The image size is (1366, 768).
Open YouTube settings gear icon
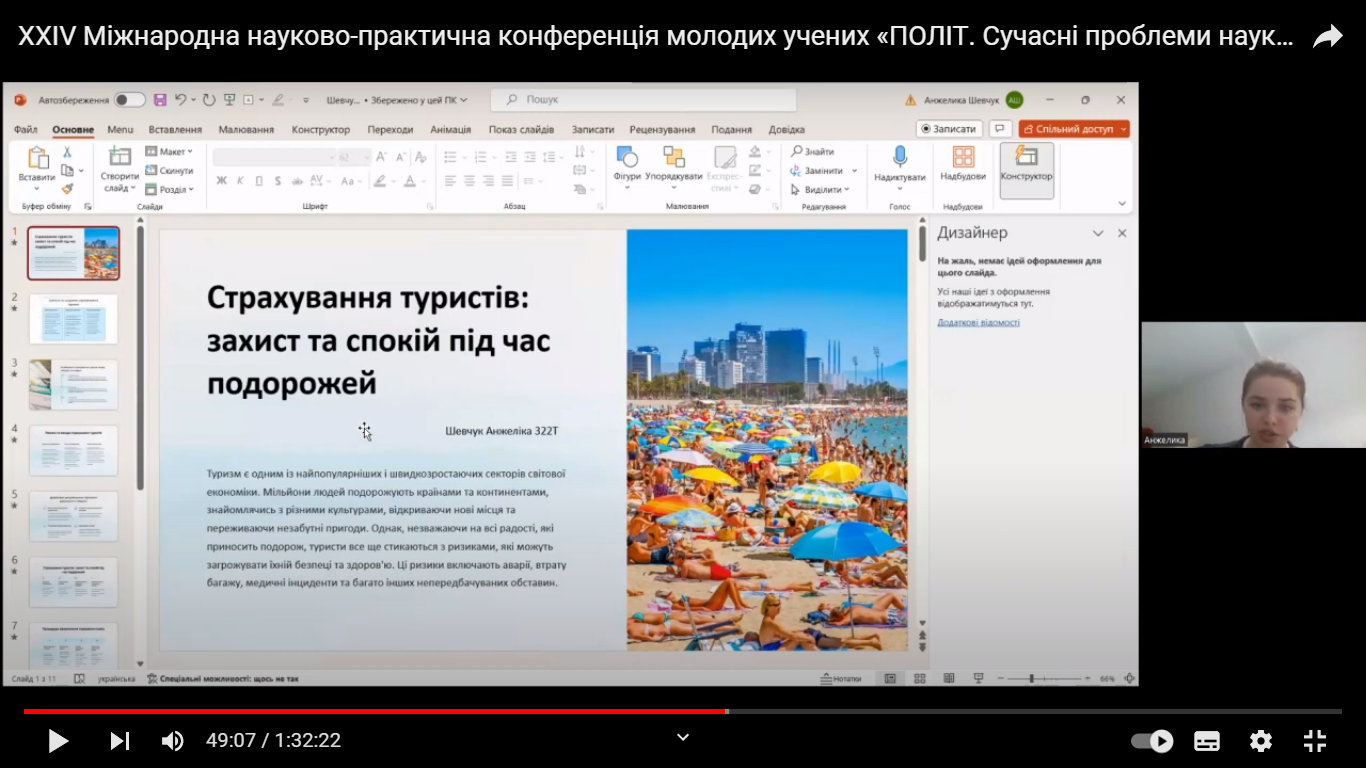(1260, 741)
